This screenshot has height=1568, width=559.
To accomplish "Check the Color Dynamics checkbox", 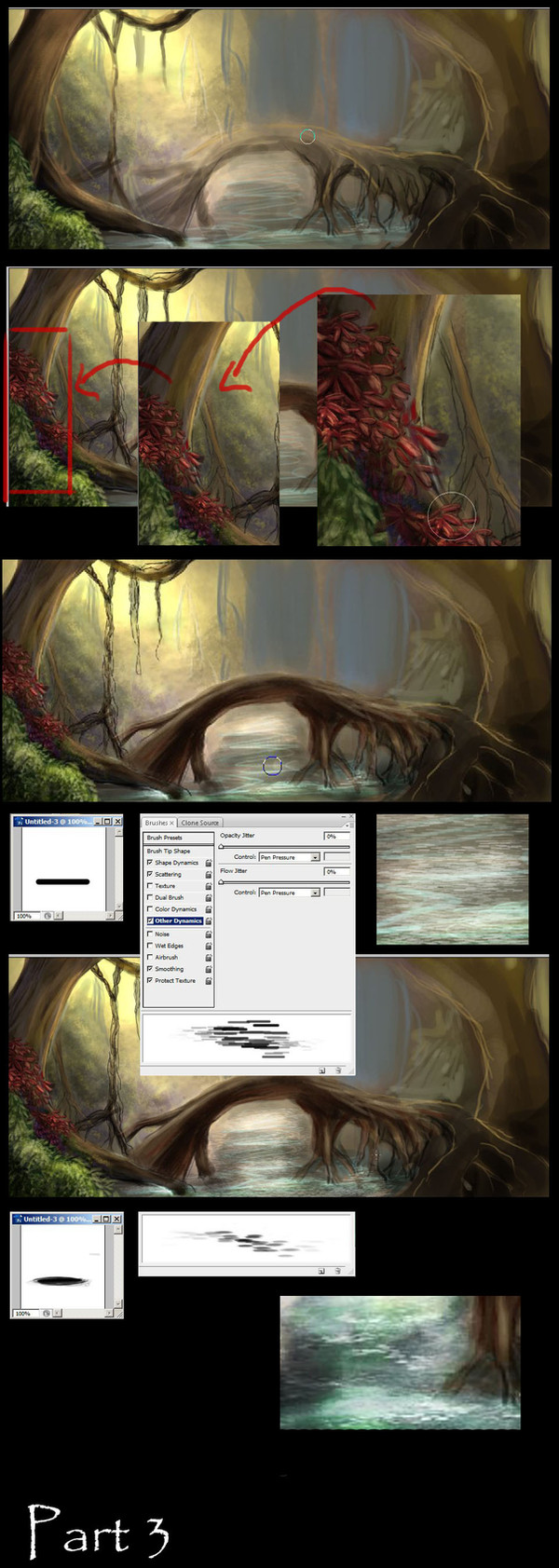I will (150, 909).
